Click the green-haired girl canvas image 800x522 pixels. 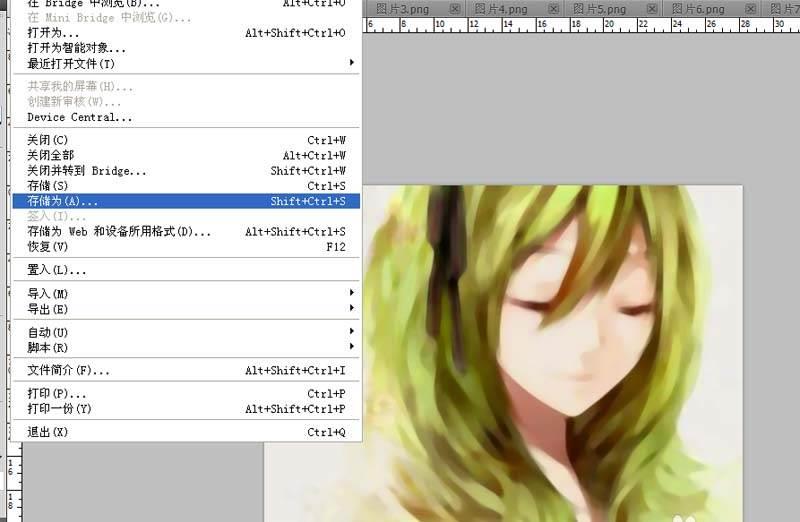(553, 354)
